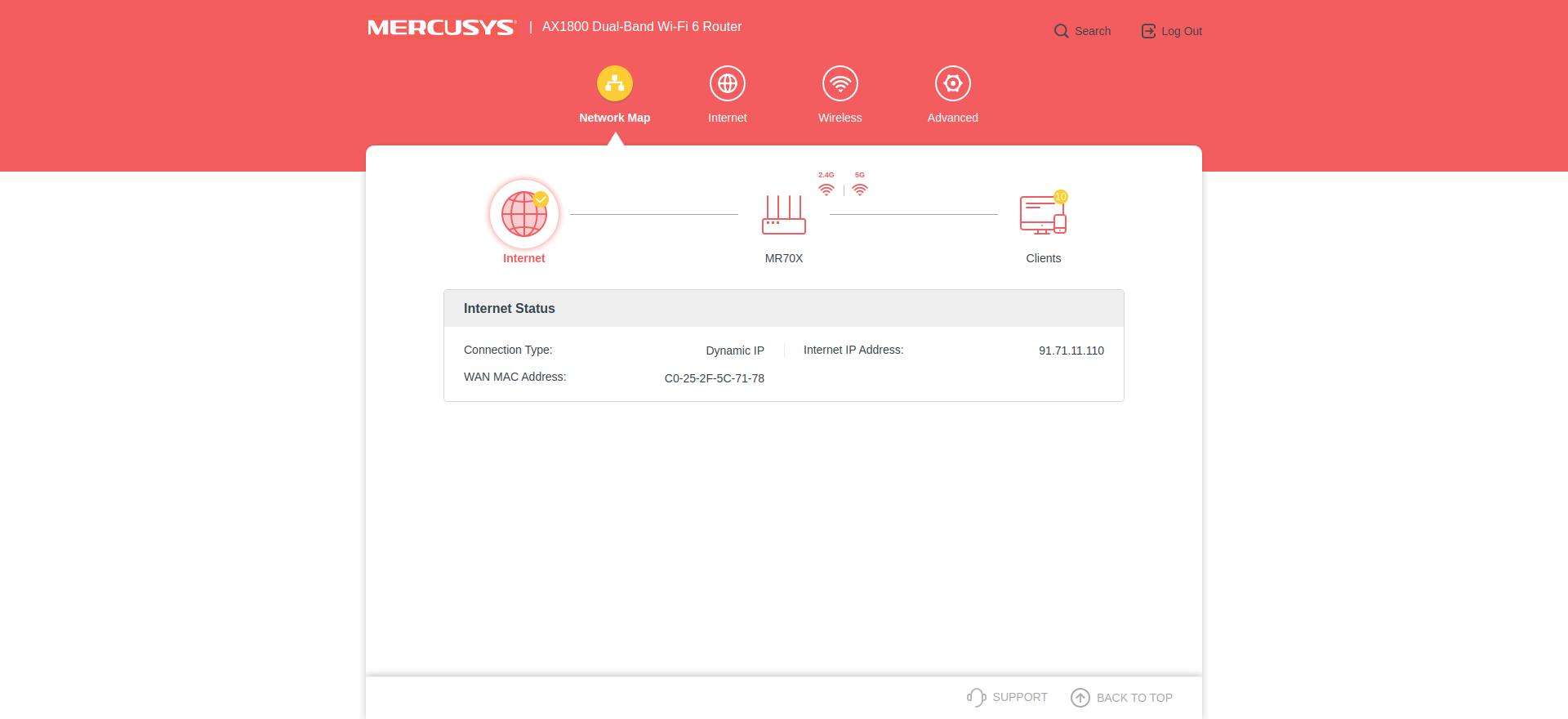Viewport: 1568px width, 719px height.
Task: Open the Wireless settings icon
Action: [x=840, y=83]
